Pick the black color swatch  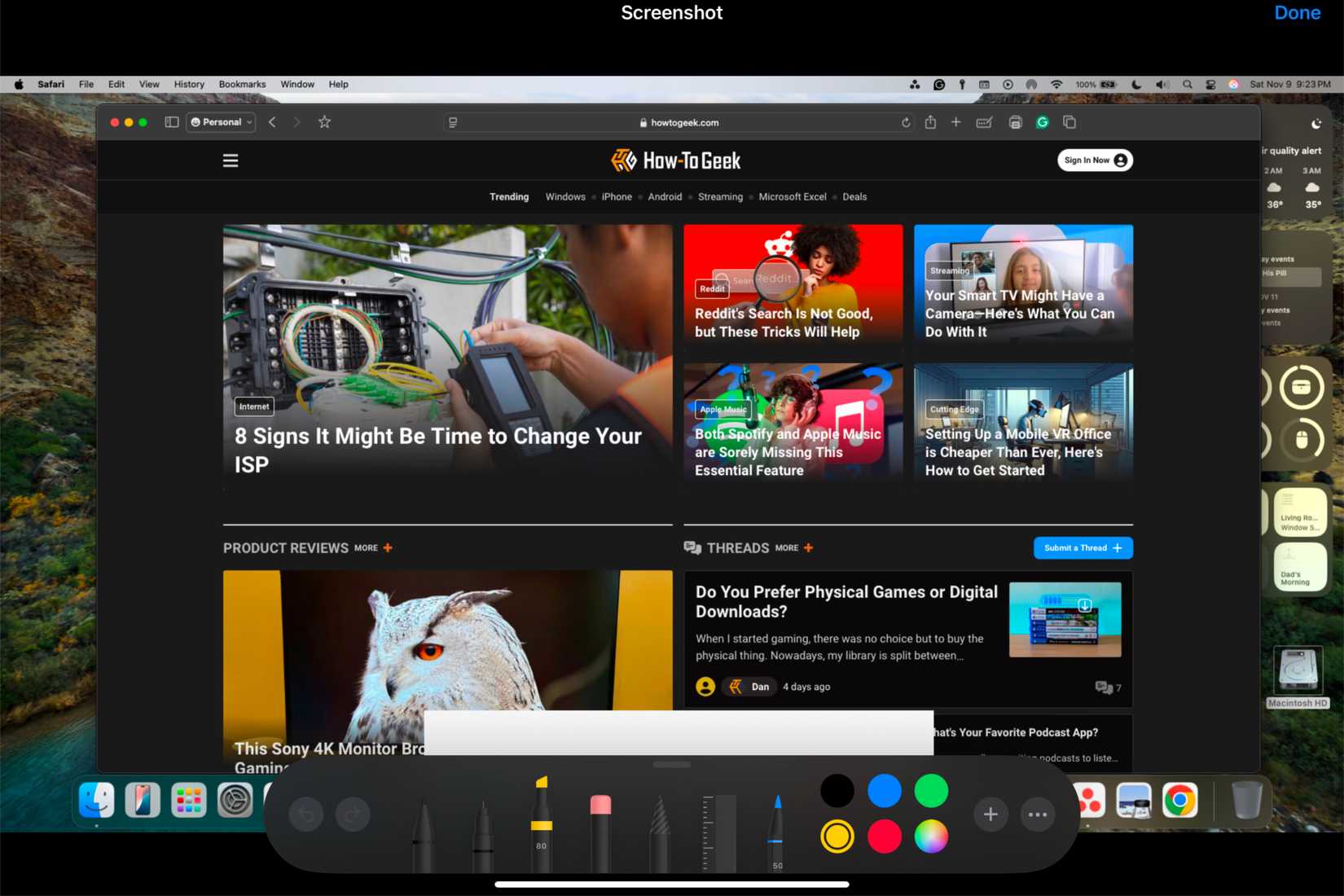pyautogui.click(x=837, y=790)
